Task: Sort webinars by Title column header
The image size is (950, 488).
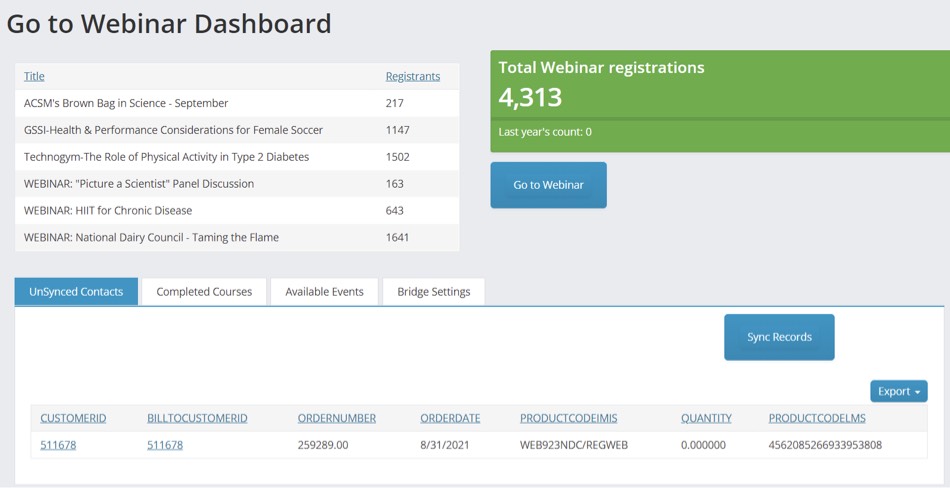Action: pos(34,76)
